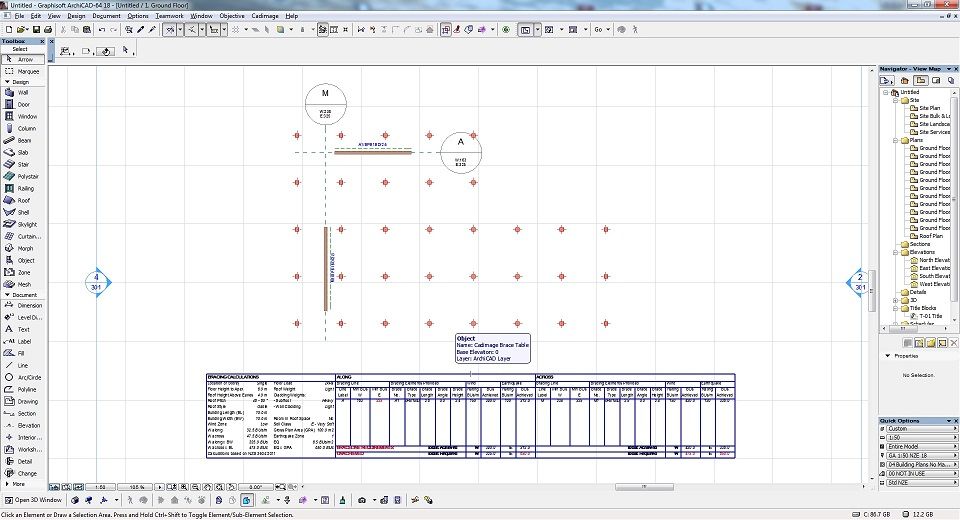
Task: Collapse the Properties section in Navigator
Action: 888,356
